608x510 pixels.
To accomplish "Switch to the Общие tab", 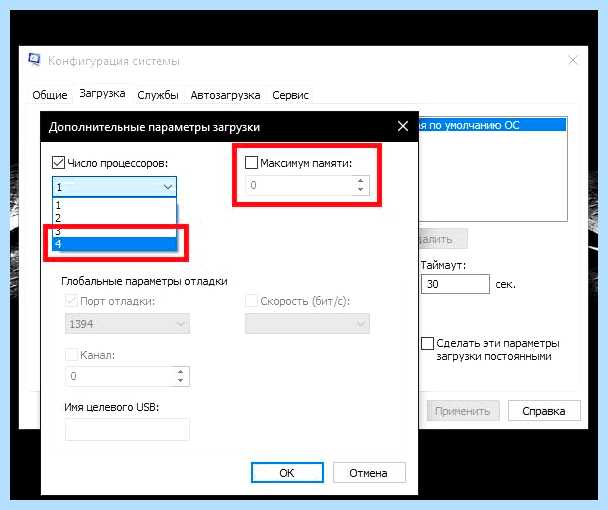I will point(50,95).
